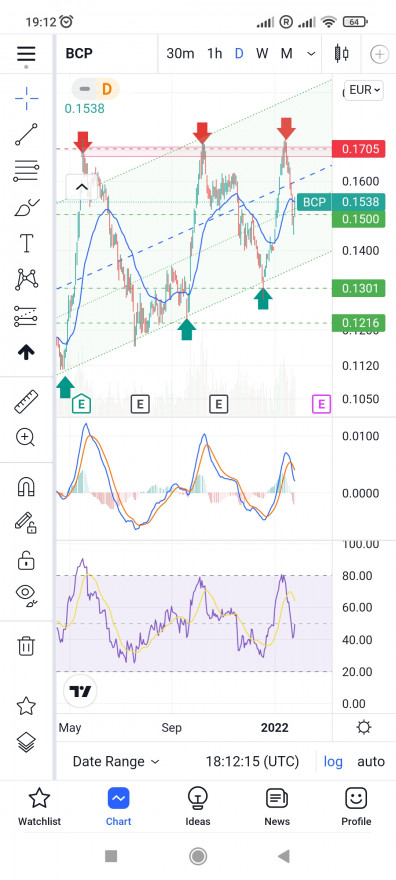Open the EUR currency dropdown
This screenshot has width=396, height=880.
pyautogui.click(x=364, y=90)
